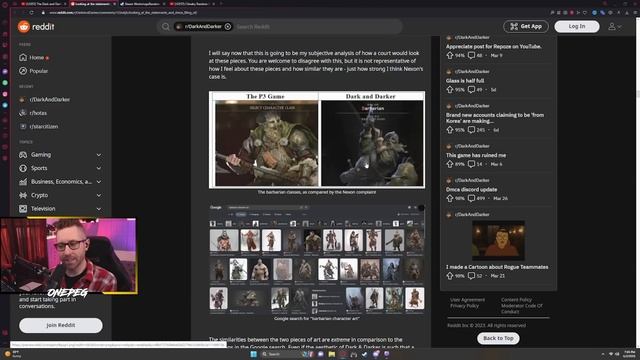640x360 pixels.
Task: Open the 'Glass is half full' post
Action: click(464, 81)
